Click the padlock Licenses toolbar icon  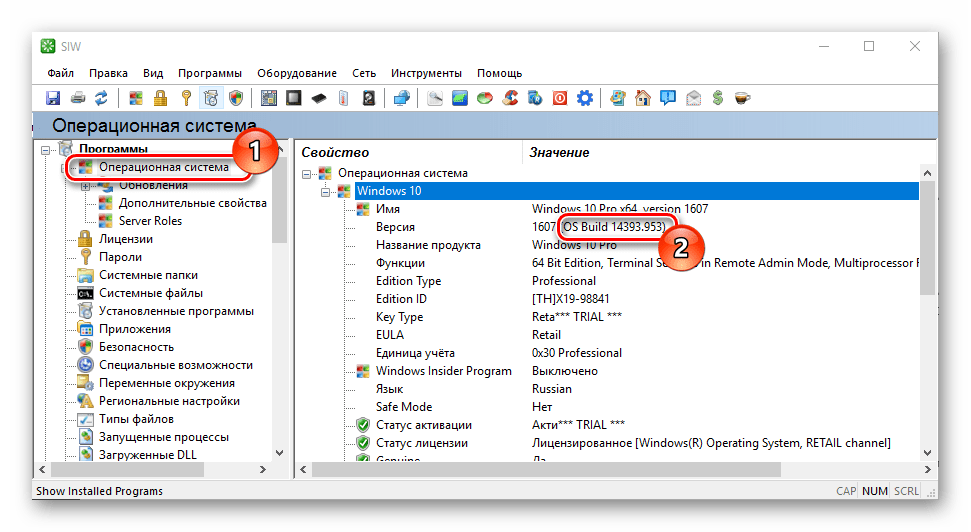point(160,98)
